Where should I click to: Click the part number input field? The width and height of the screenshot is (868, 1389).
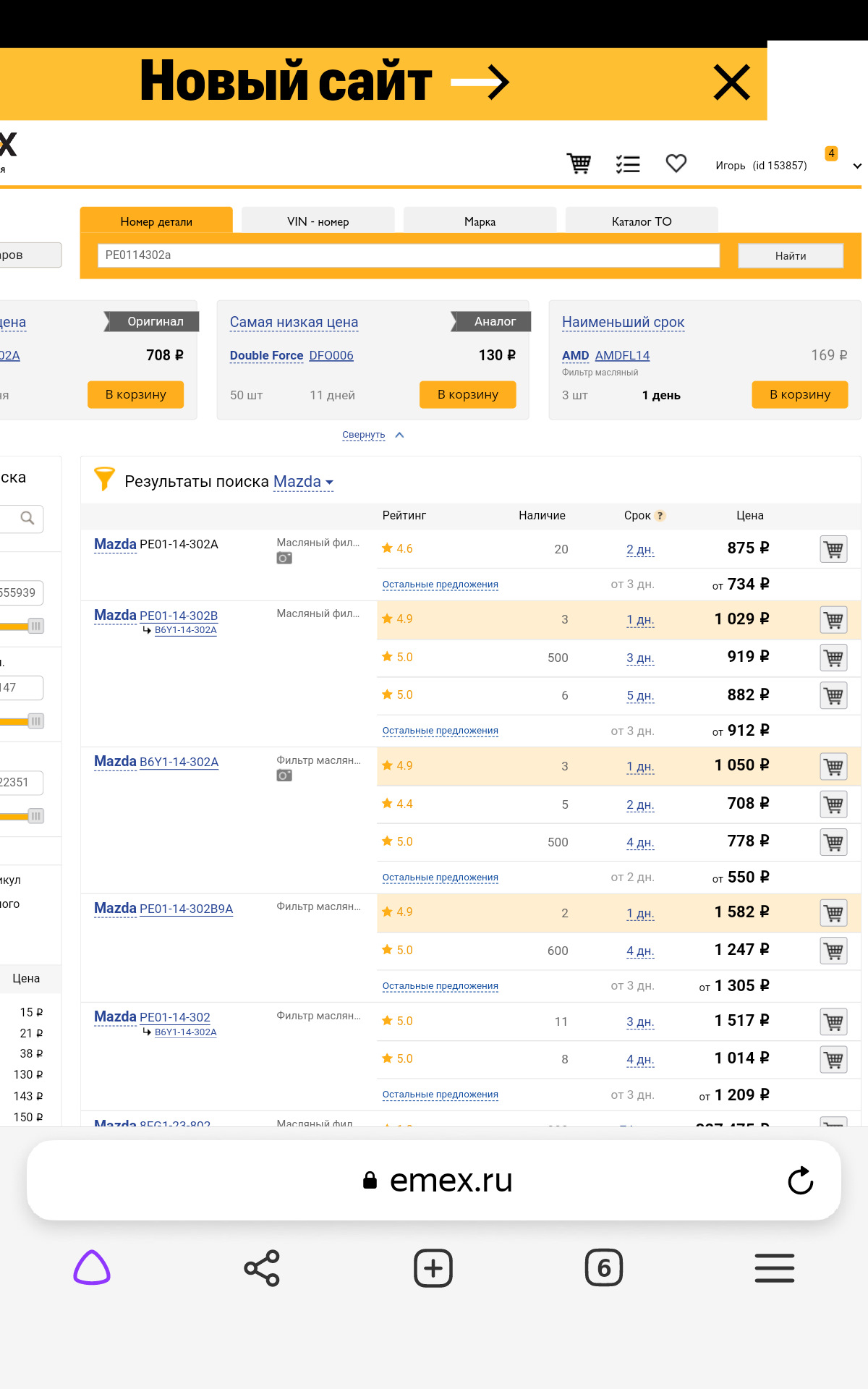tap(408, 255)
